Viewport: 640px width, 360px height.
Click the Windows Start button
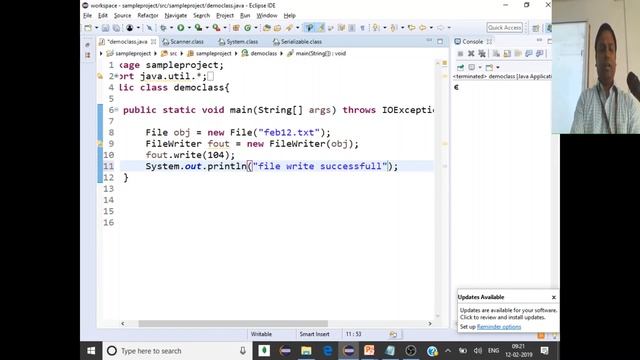[91, 351]
